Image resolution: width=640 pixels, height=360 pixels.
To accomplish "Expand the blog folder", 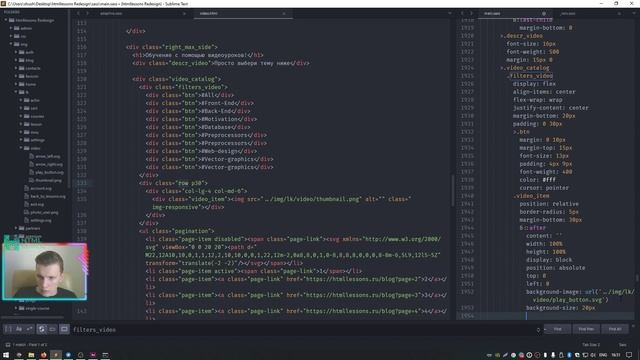I will click(x=16, y=60).
